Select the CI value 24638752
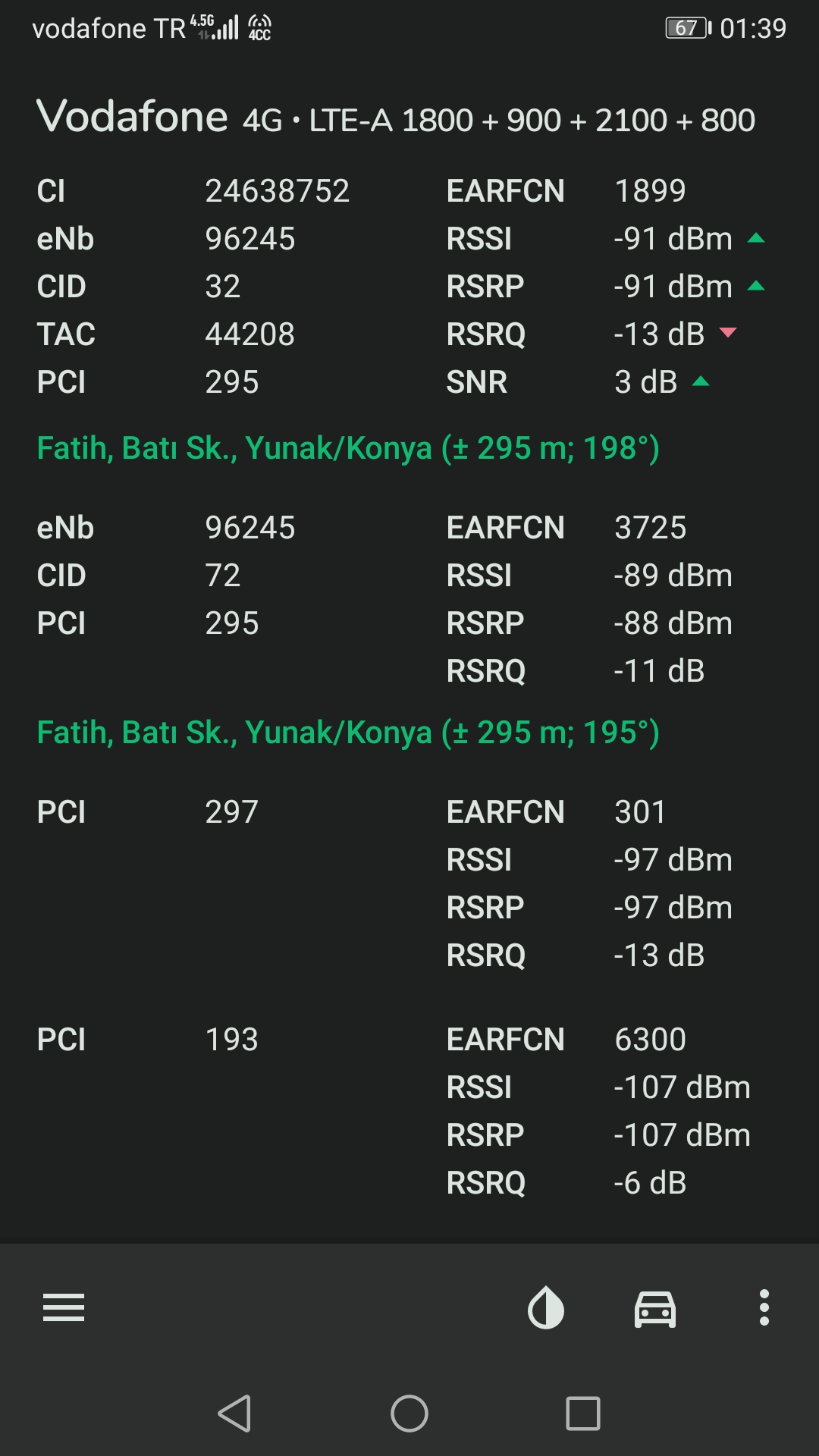 coord(278,191)
